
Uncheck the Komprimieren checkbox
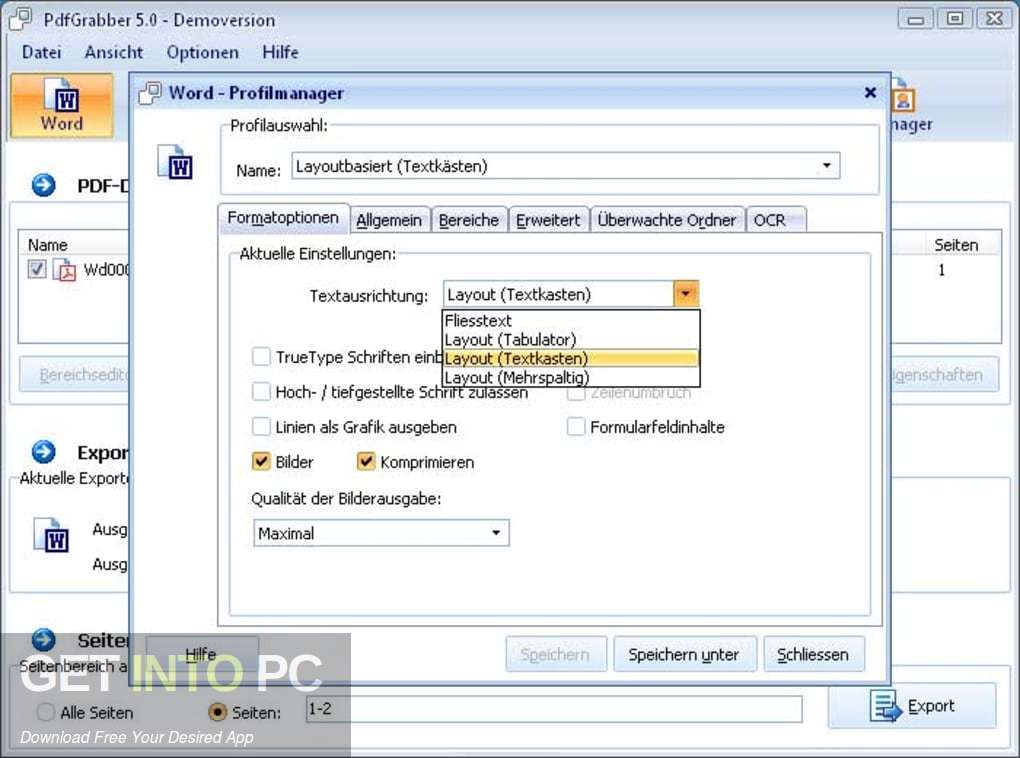(366, 461)
